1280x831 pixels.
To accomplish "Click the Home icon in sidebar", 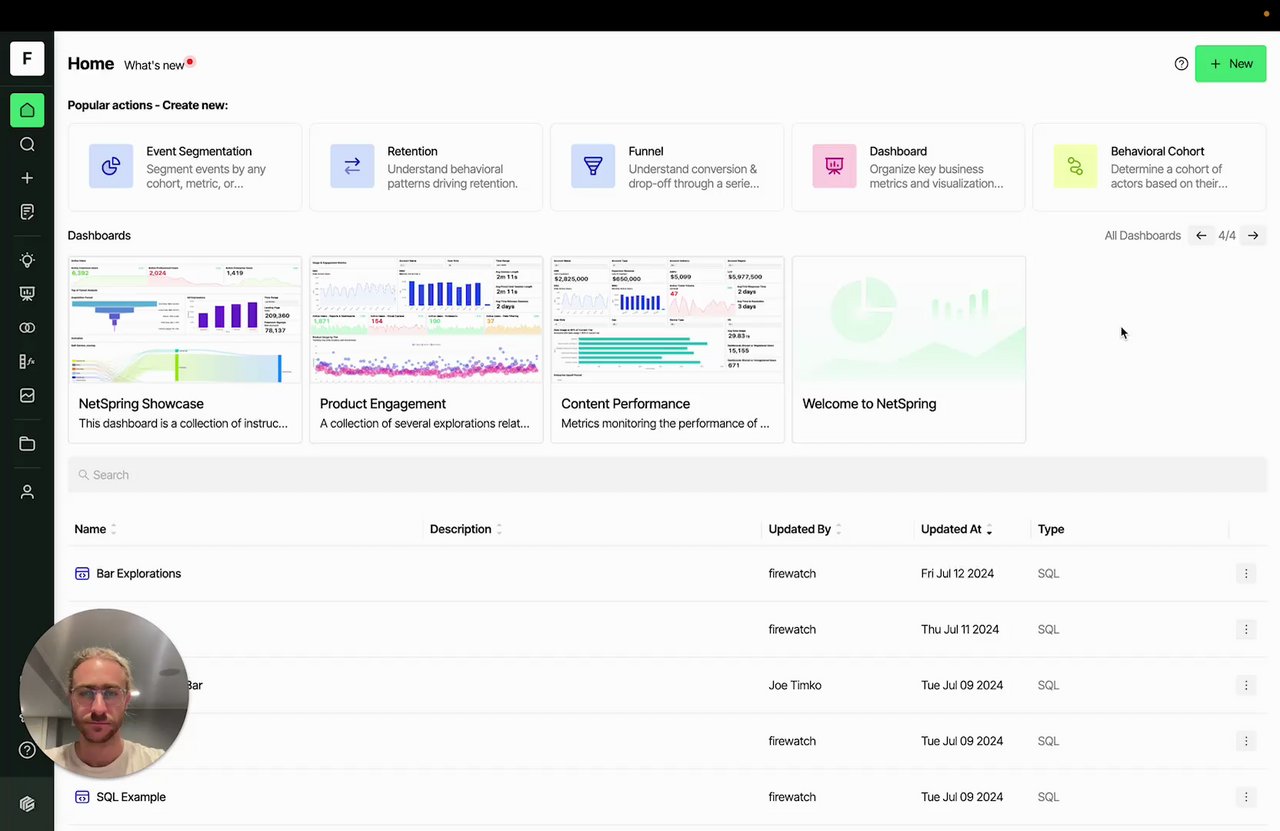I will (27, 110).
